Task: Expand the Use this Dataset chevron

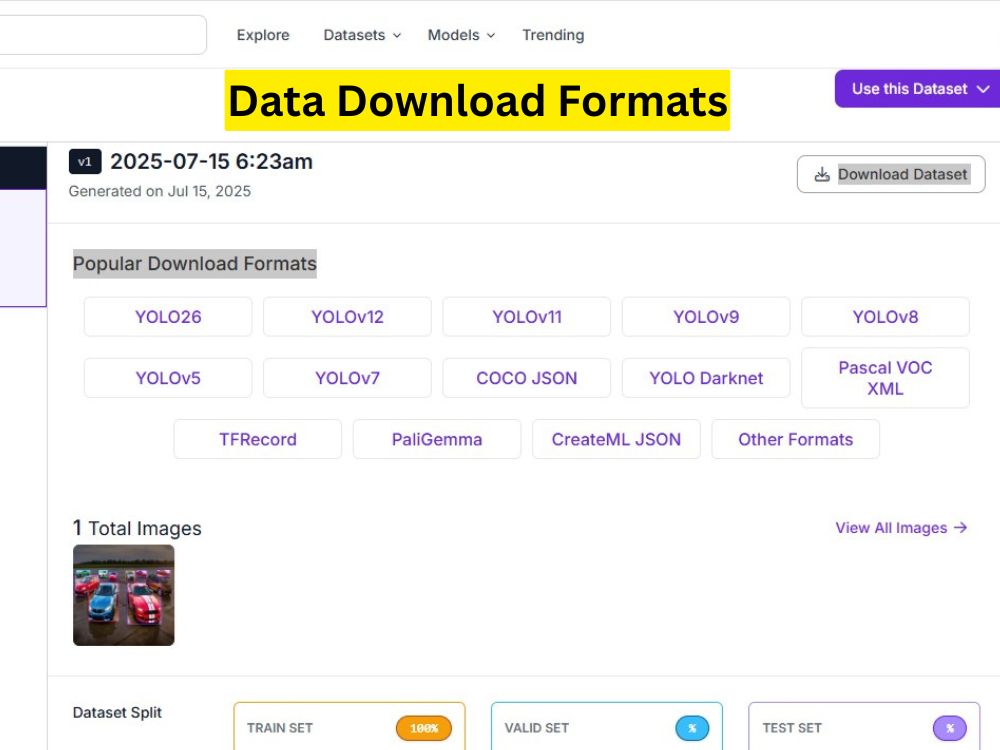Action: 983,89
